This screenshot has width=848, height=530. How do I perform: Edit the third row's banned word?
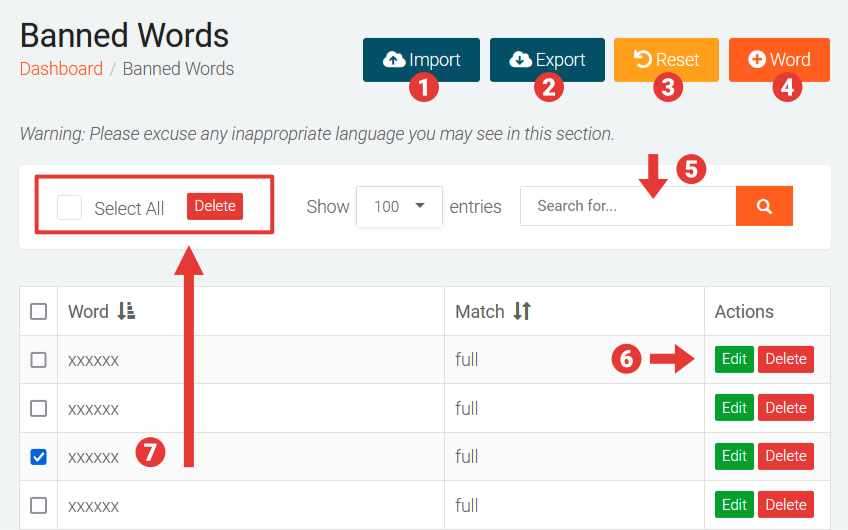pyautogui.click(x=734, y=456)
